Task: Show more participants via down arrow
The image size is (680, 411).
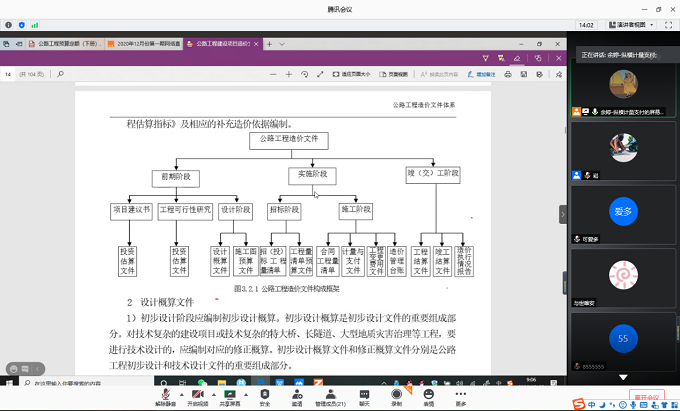Action: point(623,378)
